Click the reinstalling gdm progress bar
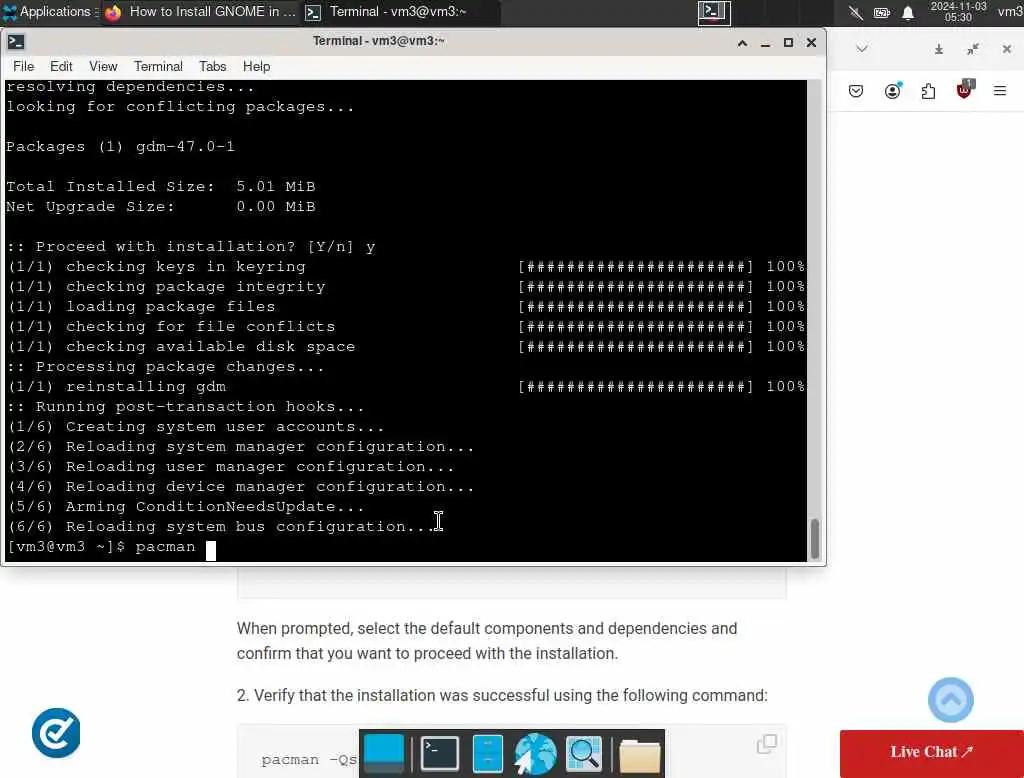1024x778 pixels. [x=636, y=386]
